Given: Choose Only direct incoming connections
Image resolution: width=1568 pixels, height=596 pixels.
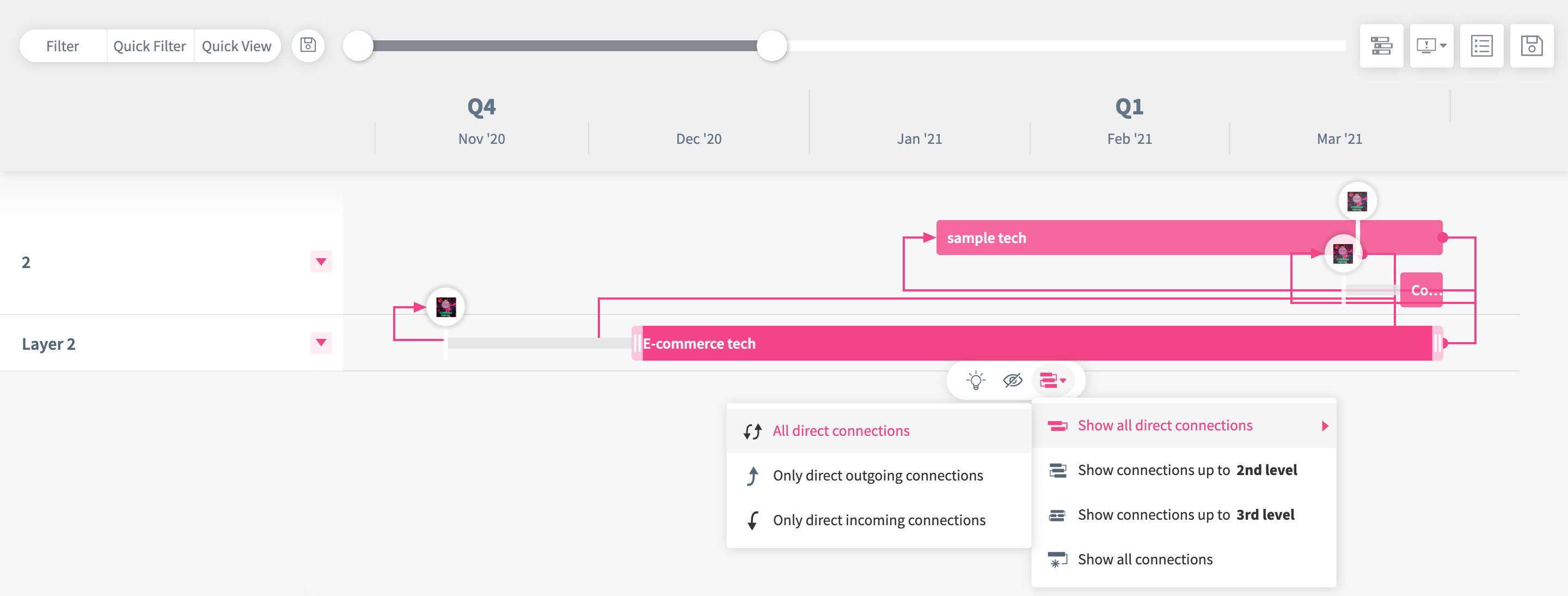Looking at the screenshot, I should tap(878, 520).
